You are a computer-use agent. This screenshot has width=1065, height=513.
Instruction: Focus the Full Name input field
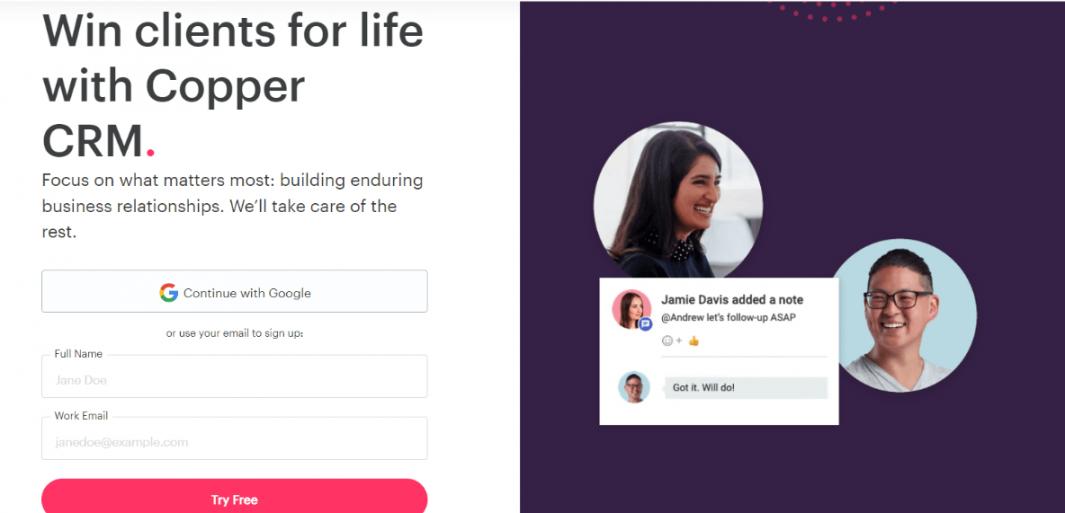click(234, 376)
